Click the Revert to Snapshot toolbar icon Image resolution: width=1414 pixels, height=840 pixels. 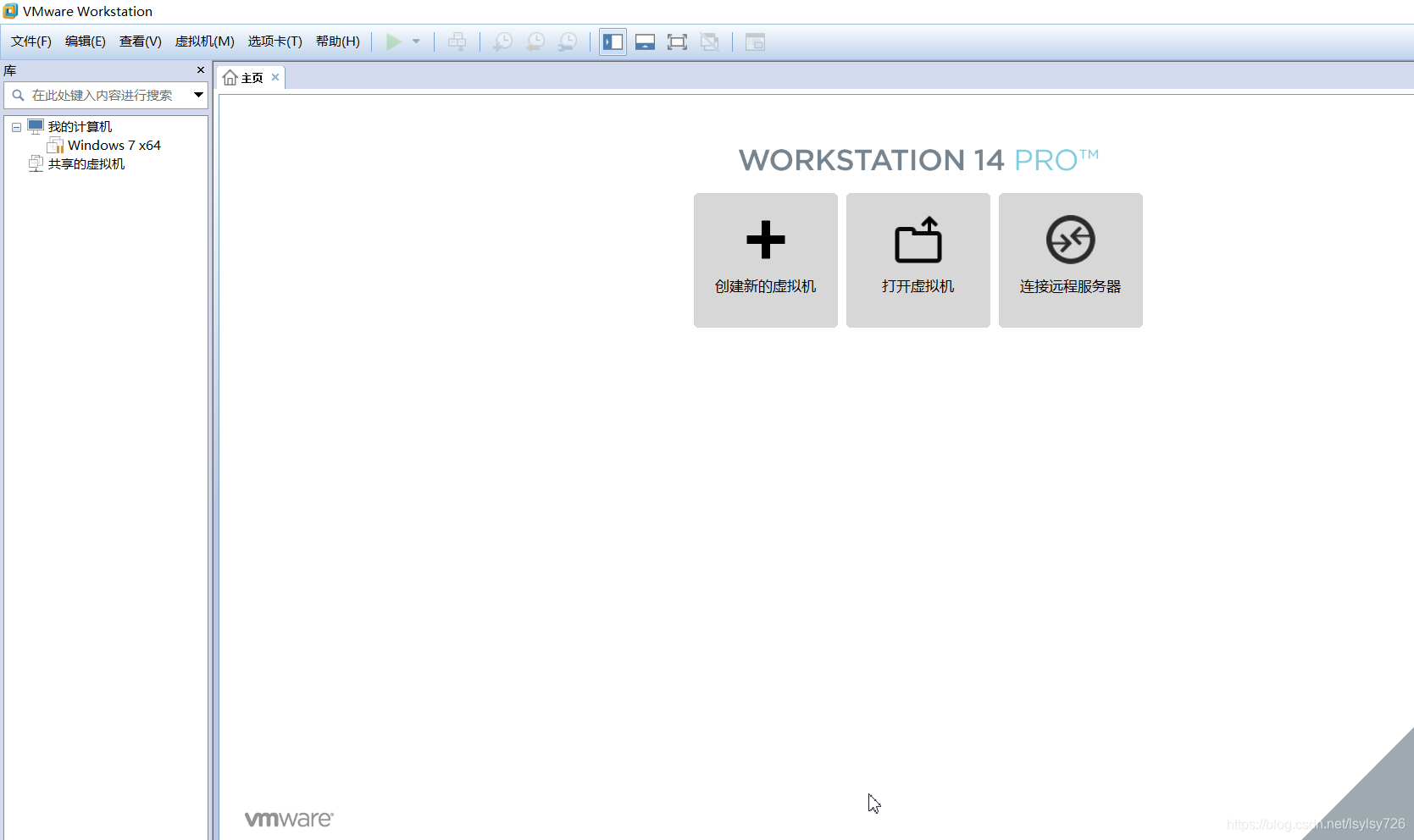pos(535,41)
